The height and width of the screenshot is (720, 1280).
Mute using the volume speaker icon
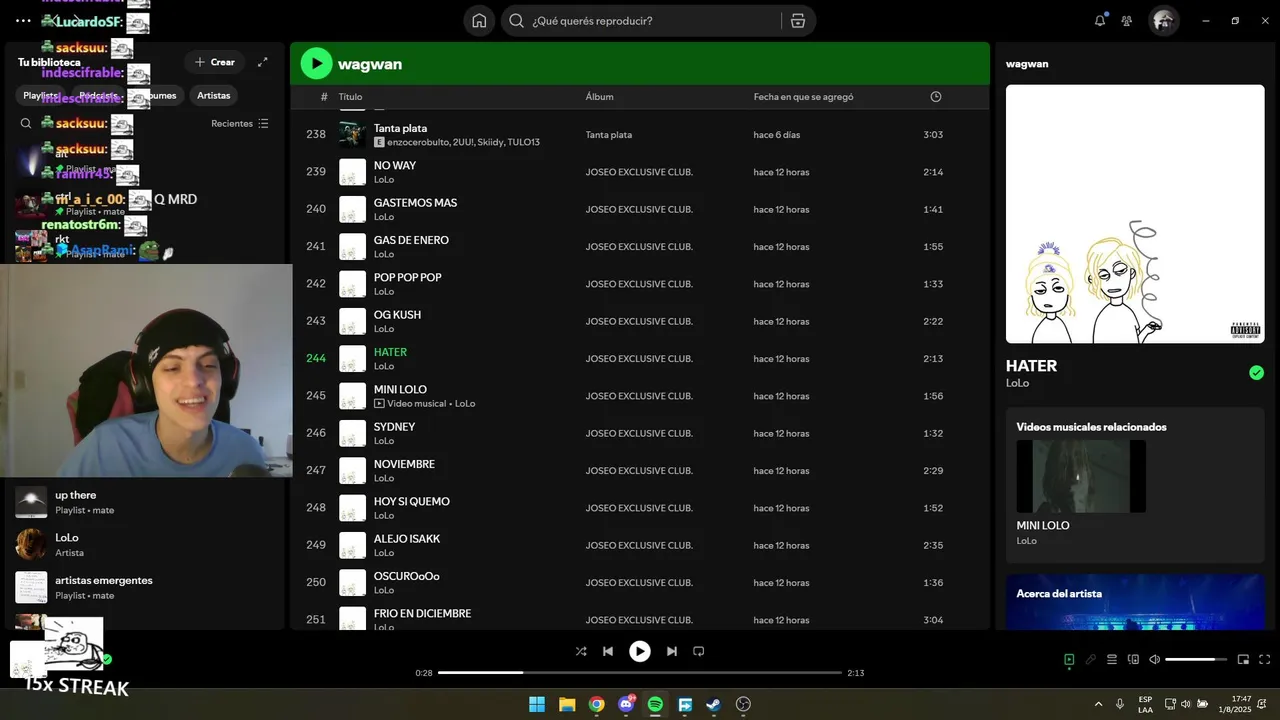click(1154, 659)
